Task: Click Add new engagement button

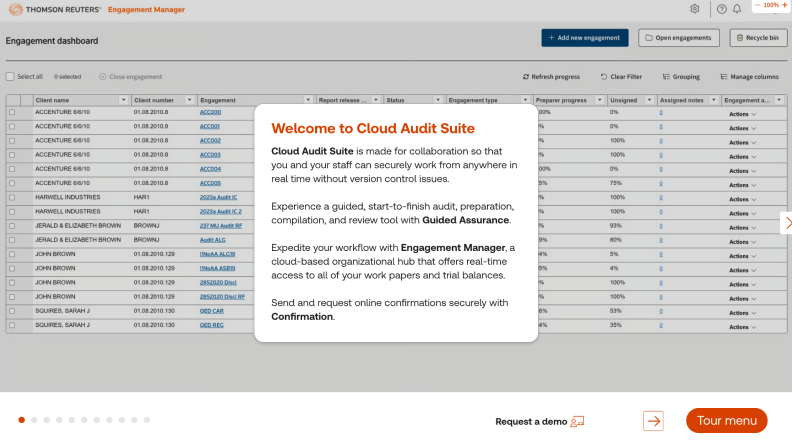Action: (x=585, y=38)
